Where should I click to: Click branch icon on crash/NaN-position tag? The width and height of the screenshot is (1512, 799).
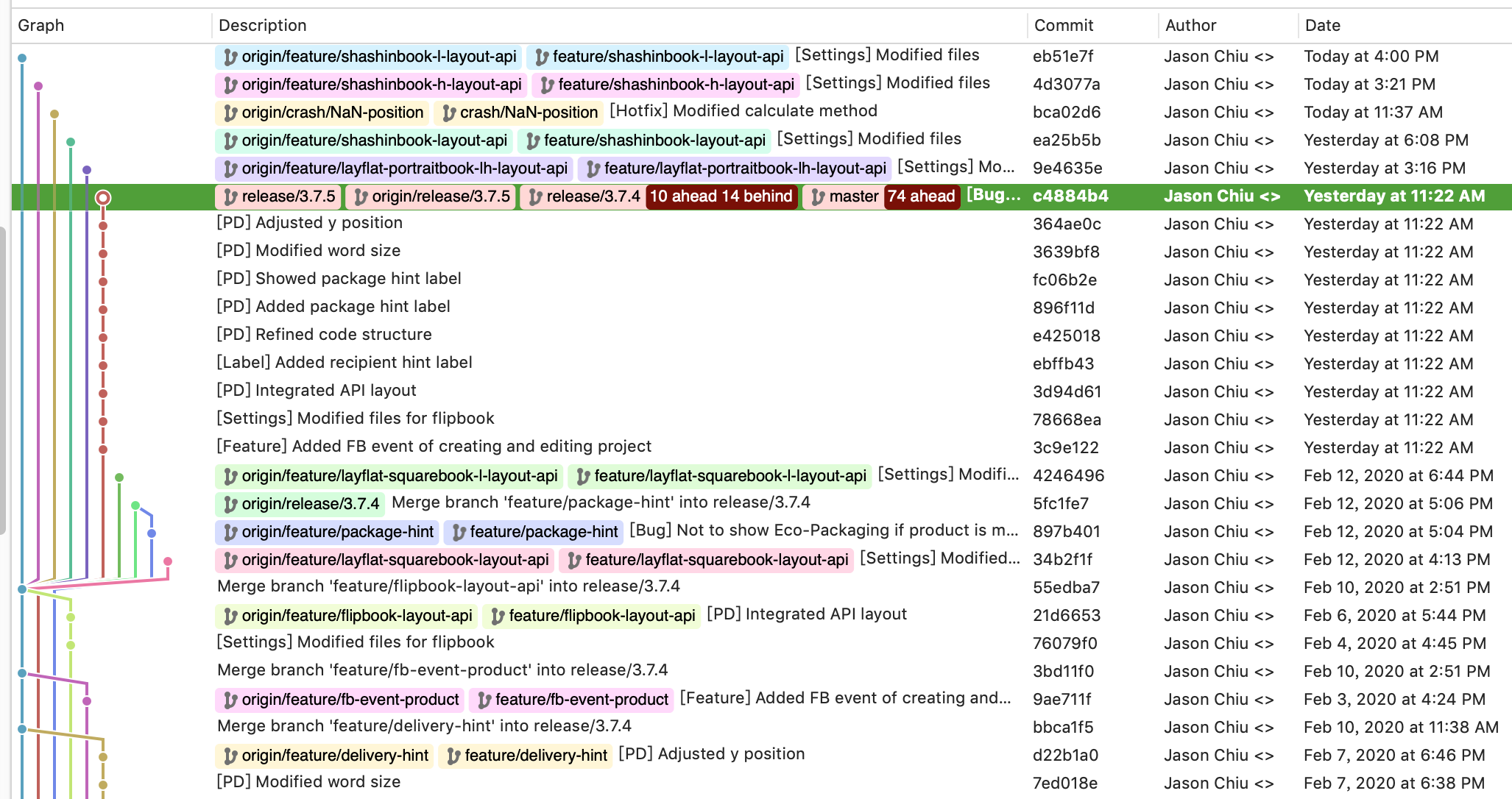(x=448, y=113)
